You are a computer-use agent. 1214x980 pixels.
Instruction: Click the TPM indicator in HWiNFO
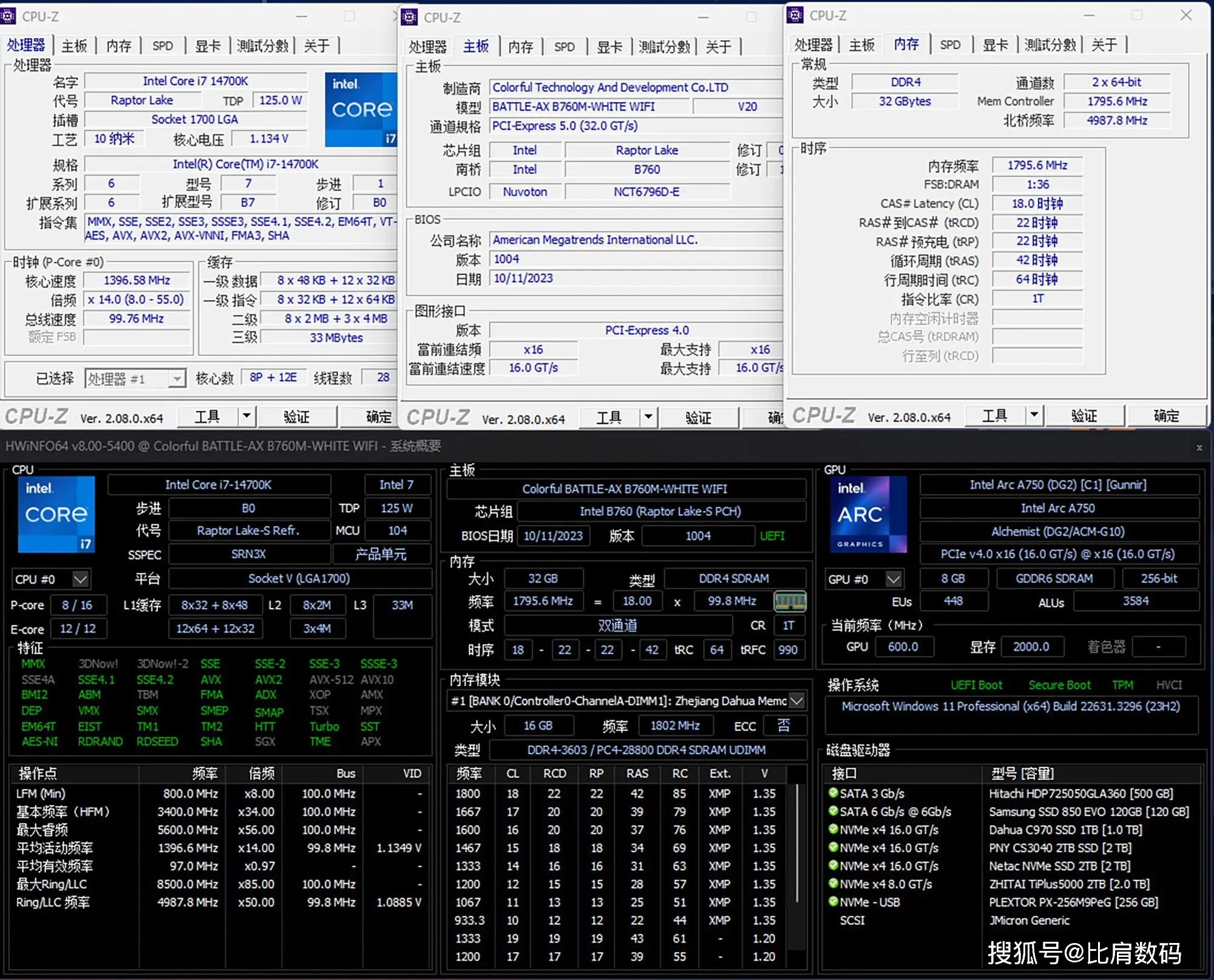1122,685
